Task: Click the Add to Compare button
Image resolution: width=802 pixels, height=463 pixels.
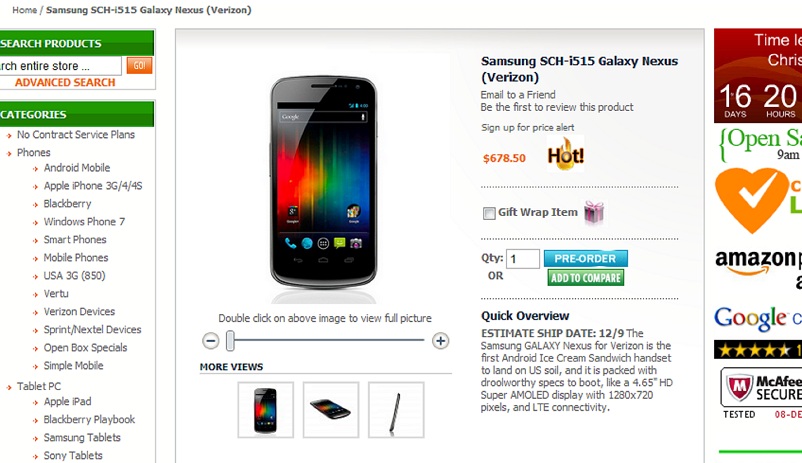Action: tap(586, 278)
